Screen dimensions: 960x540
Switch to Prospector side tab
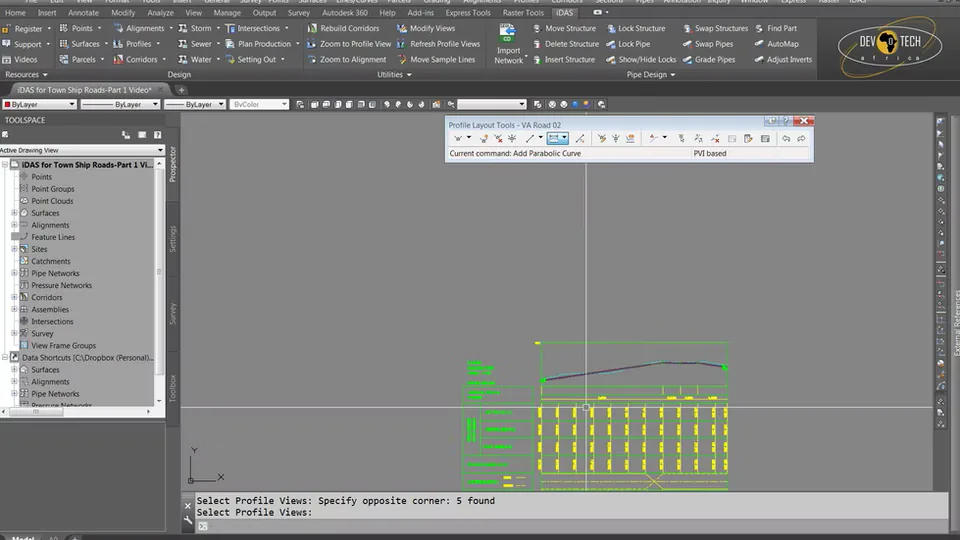point(173,164)
